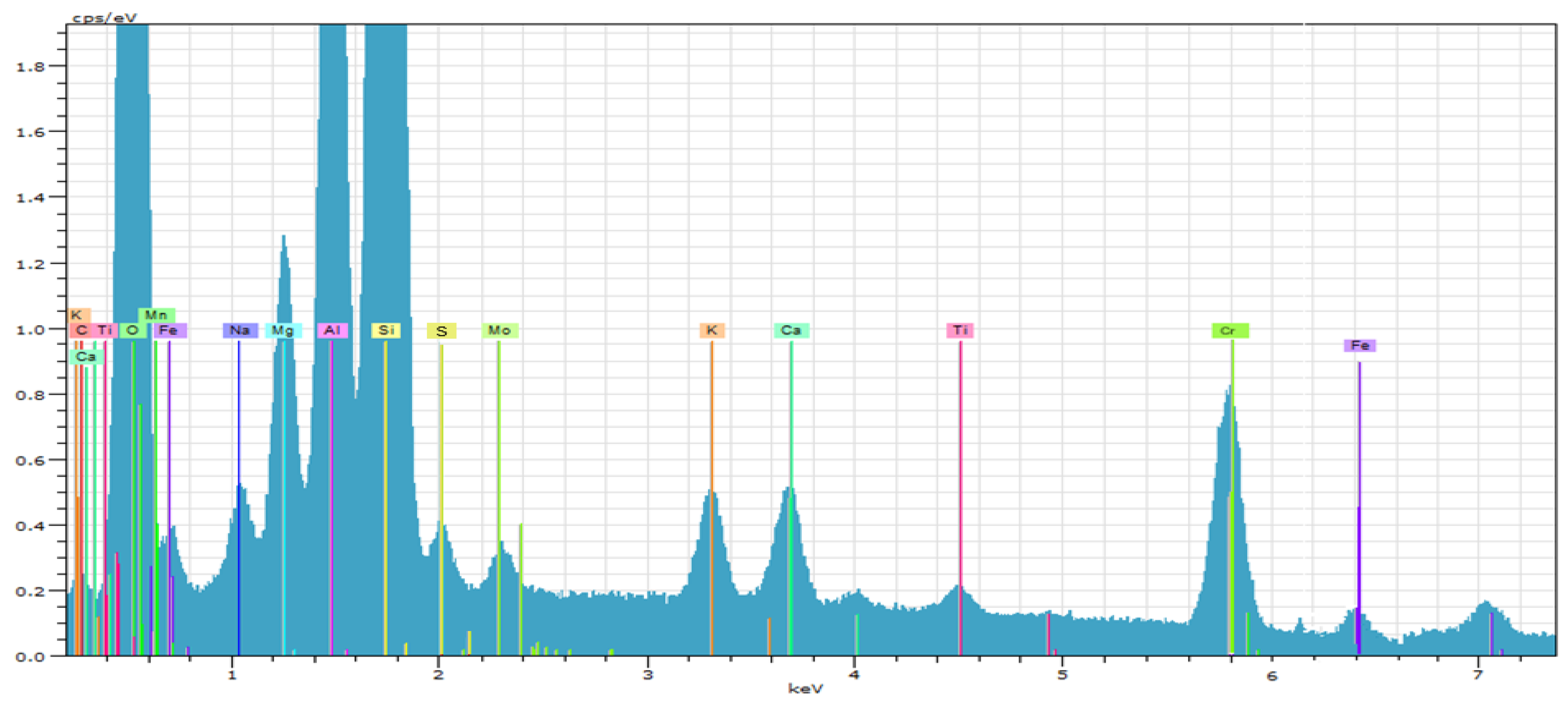Click the cps/eV y-axis title

(x=104, y=18)
